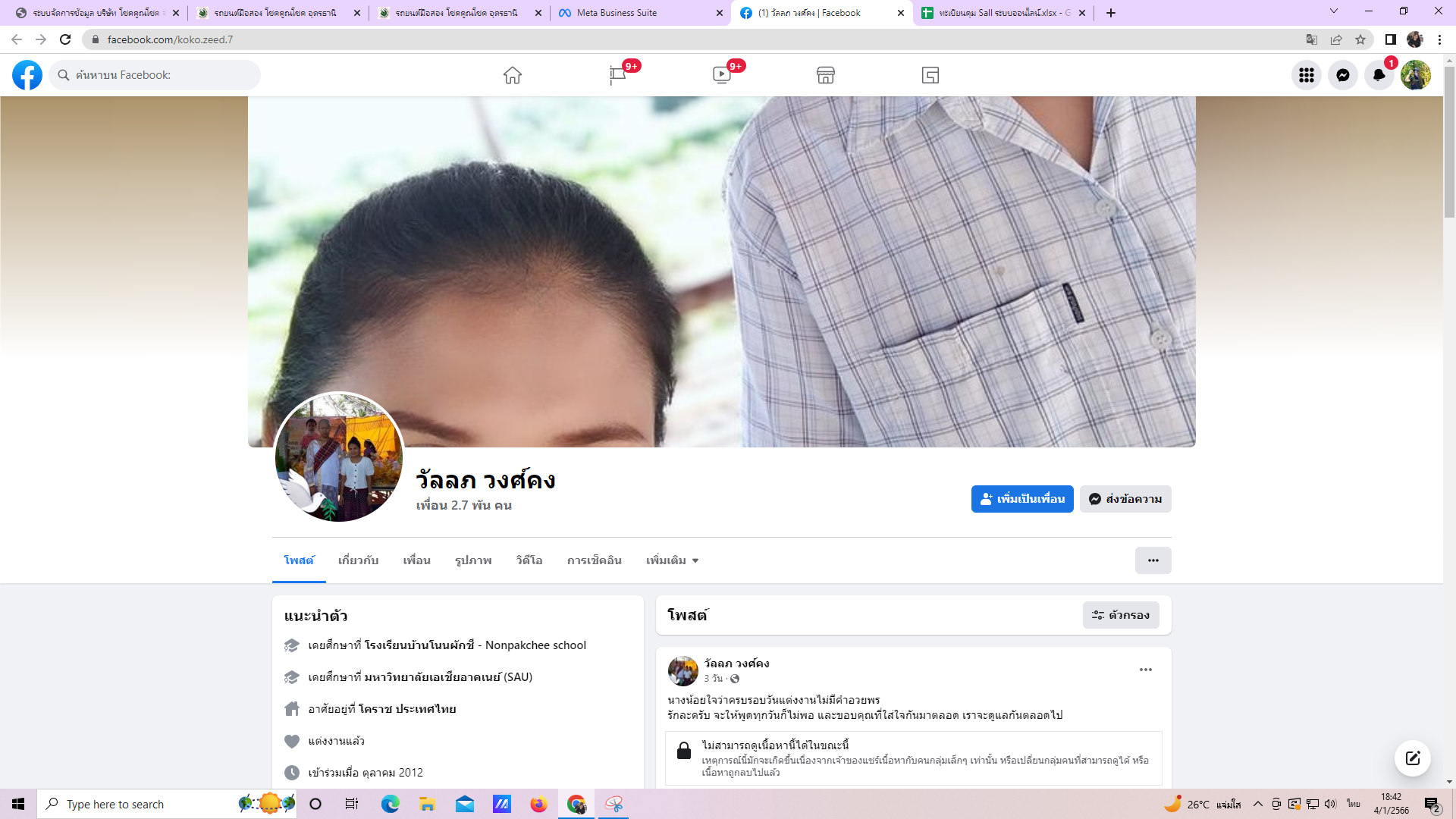Bookmark page with the star icon
Image resolution: width=1456 pixels, height=819 pixels.
(x=1360, y=39)
